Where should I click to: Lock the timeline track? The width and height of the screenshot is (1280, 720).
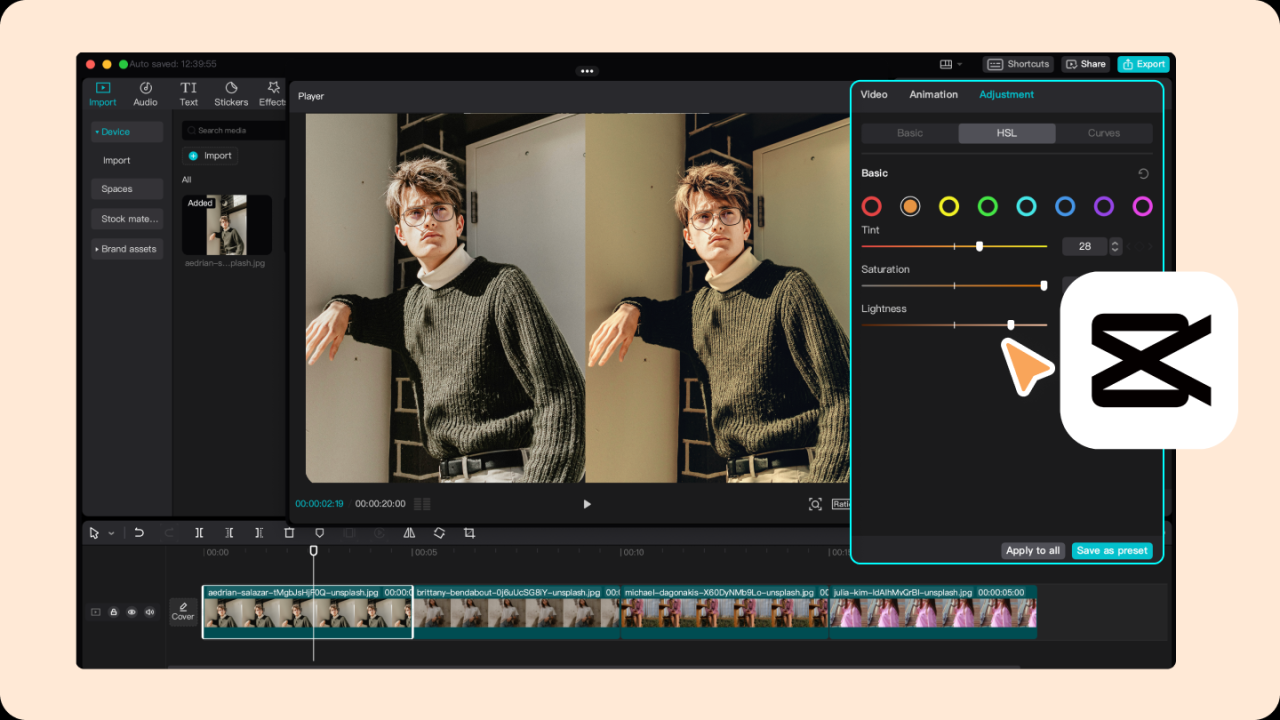[114, 612]
